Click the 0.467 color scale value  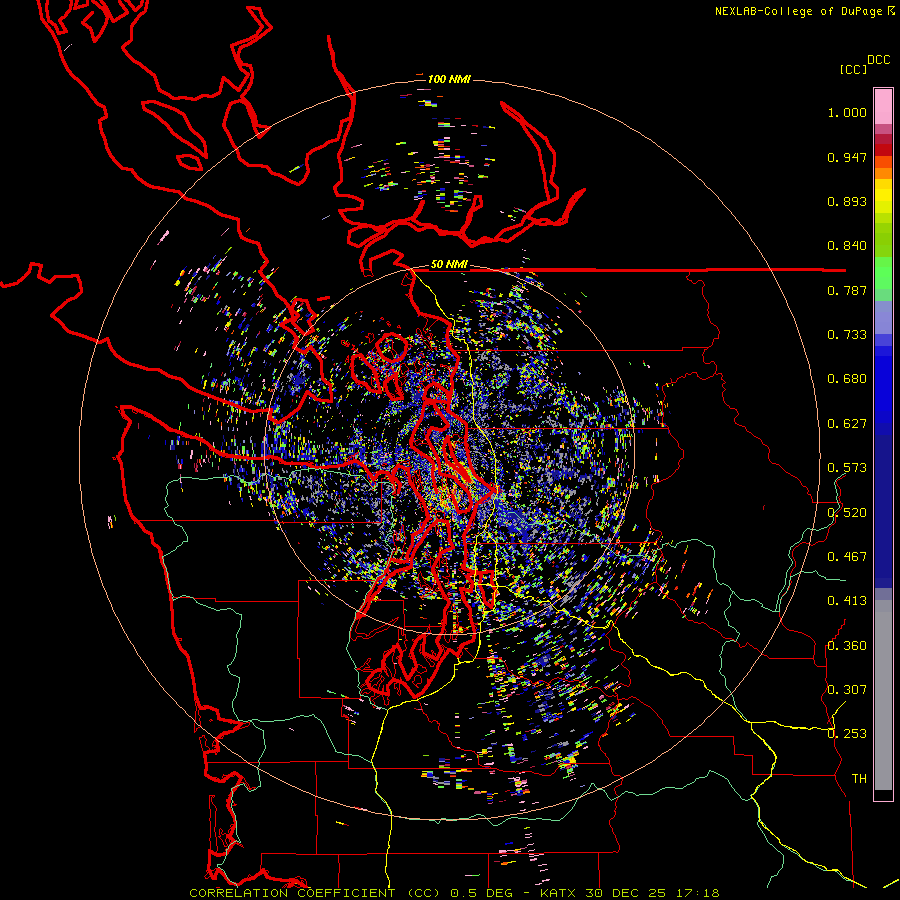click(x=847, y=556)
